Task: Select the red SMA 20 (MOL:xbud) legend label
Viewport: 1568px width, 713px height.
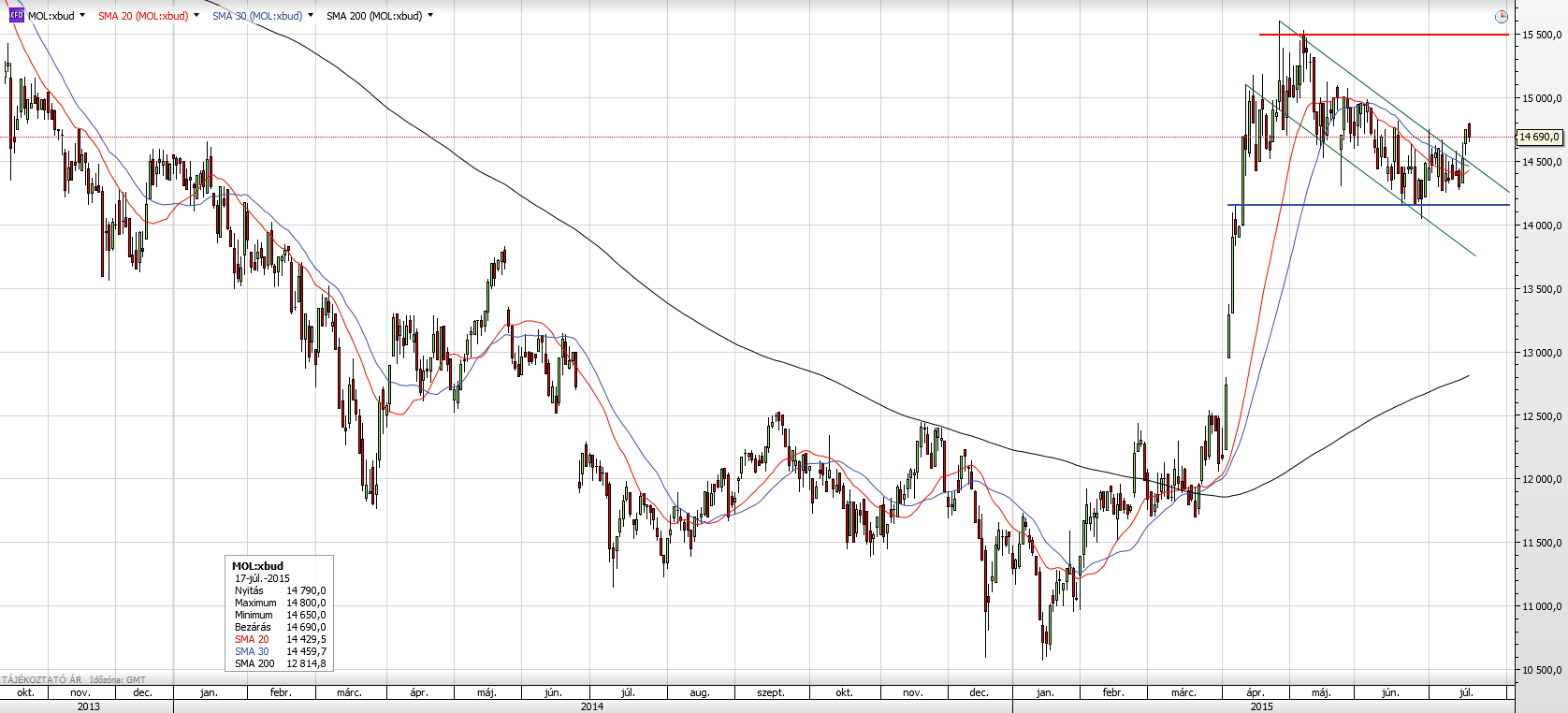Action: 143,16
